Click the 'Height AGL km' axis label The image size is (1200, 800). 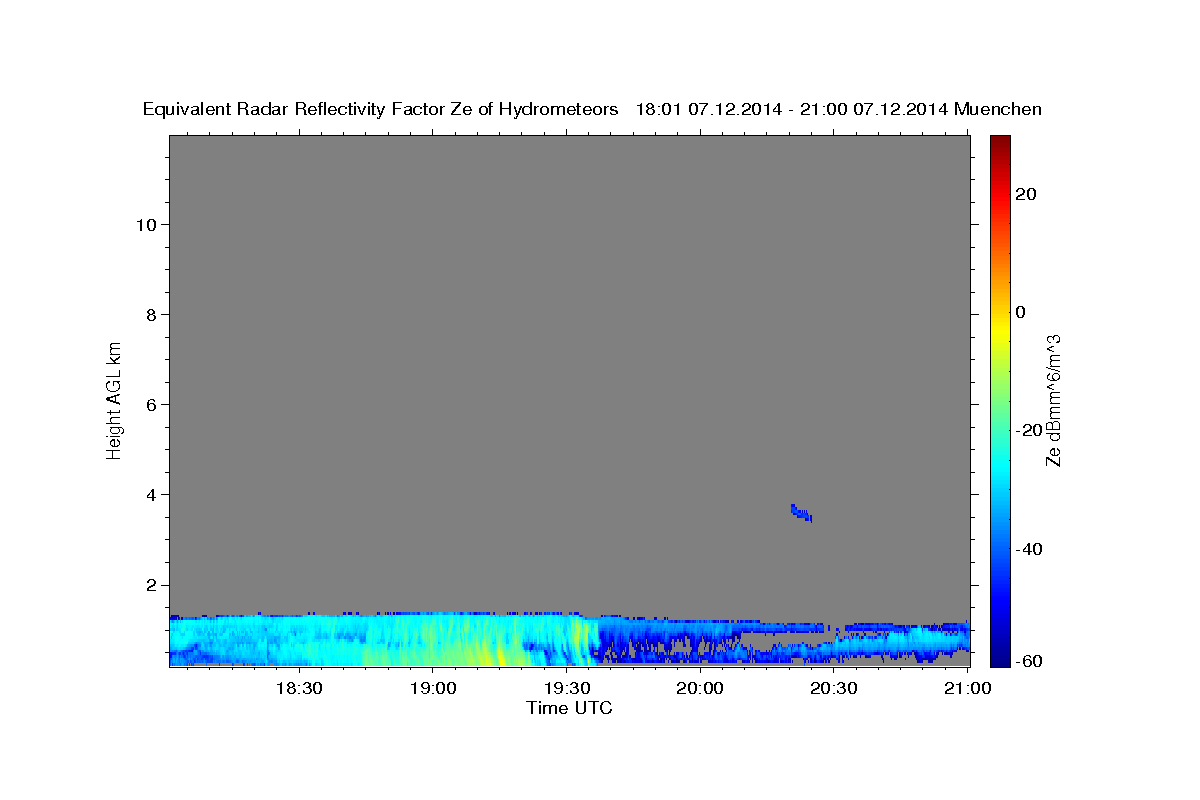114,399
